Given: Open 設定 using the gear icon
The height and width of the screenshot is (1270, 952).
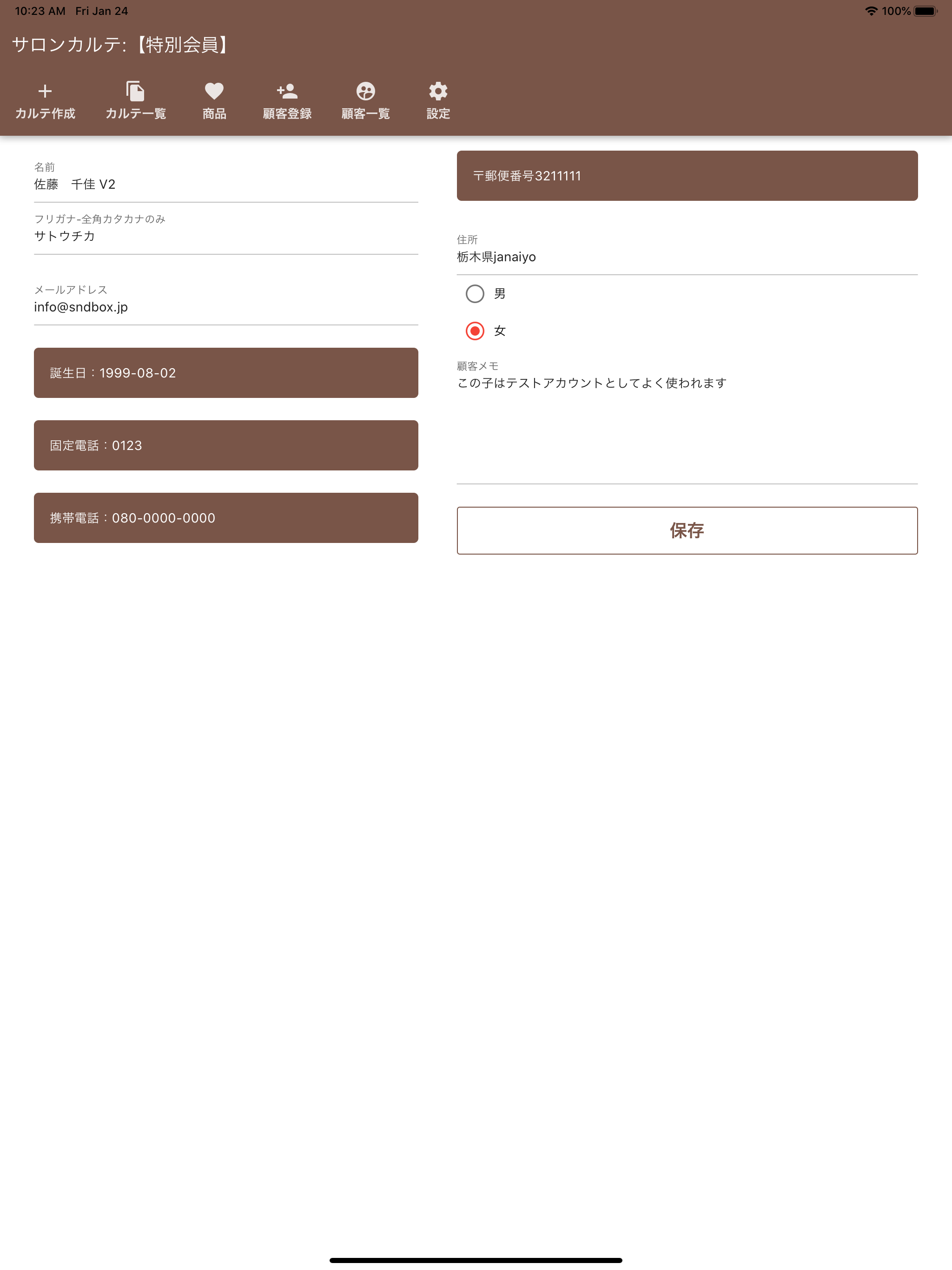Looking at the screenshot, I should [438, 91].
